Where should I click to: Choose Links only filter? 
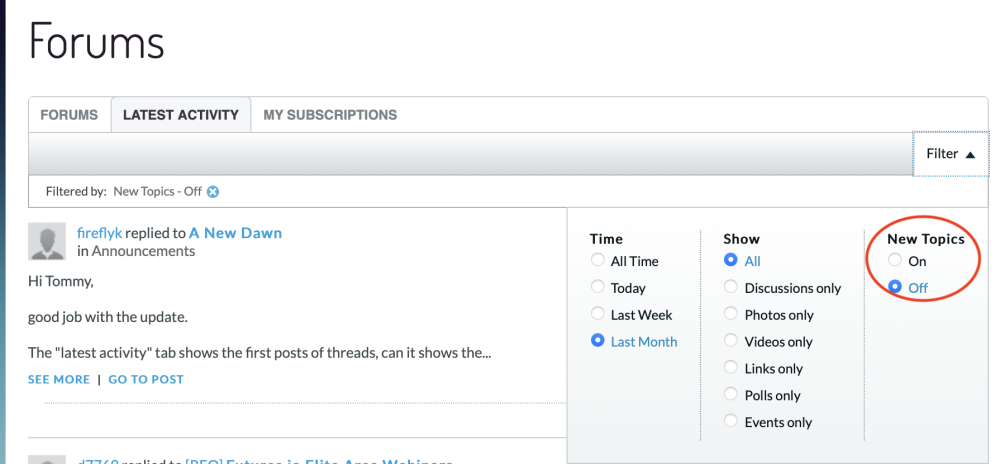point(731,369)
